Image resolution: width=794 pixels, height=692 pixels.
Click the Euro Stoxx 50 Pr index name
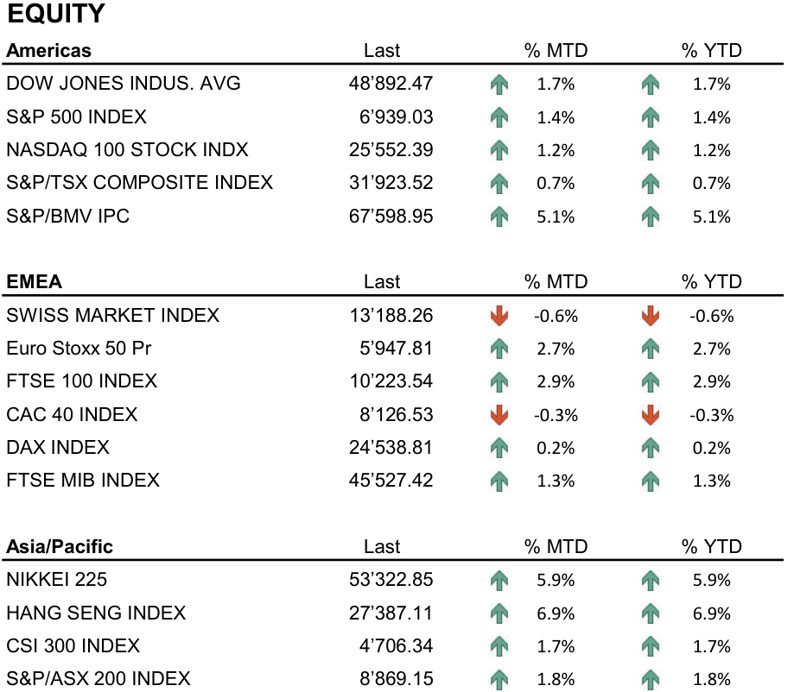pos(79,349)
